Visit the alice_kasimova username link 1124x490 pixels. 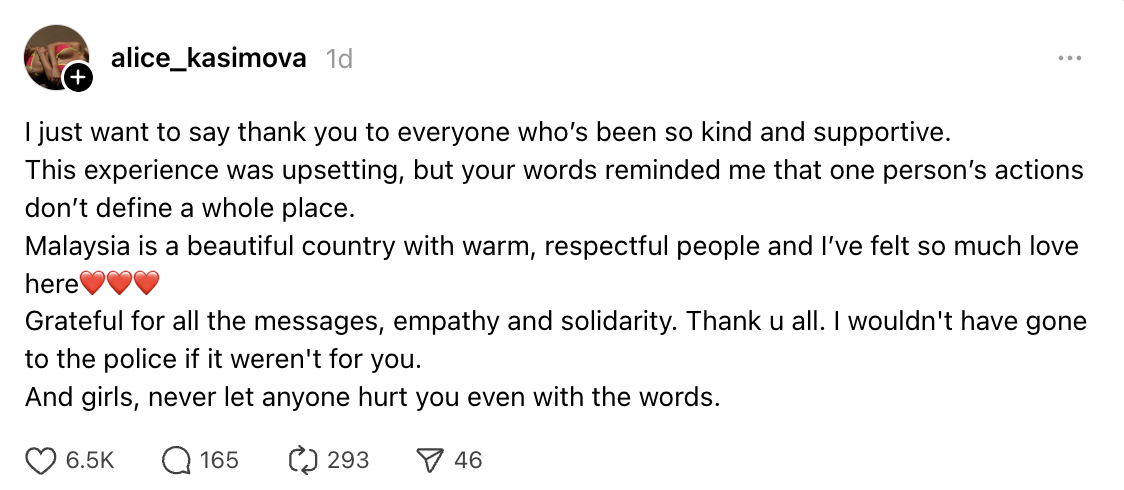(209, 59)
